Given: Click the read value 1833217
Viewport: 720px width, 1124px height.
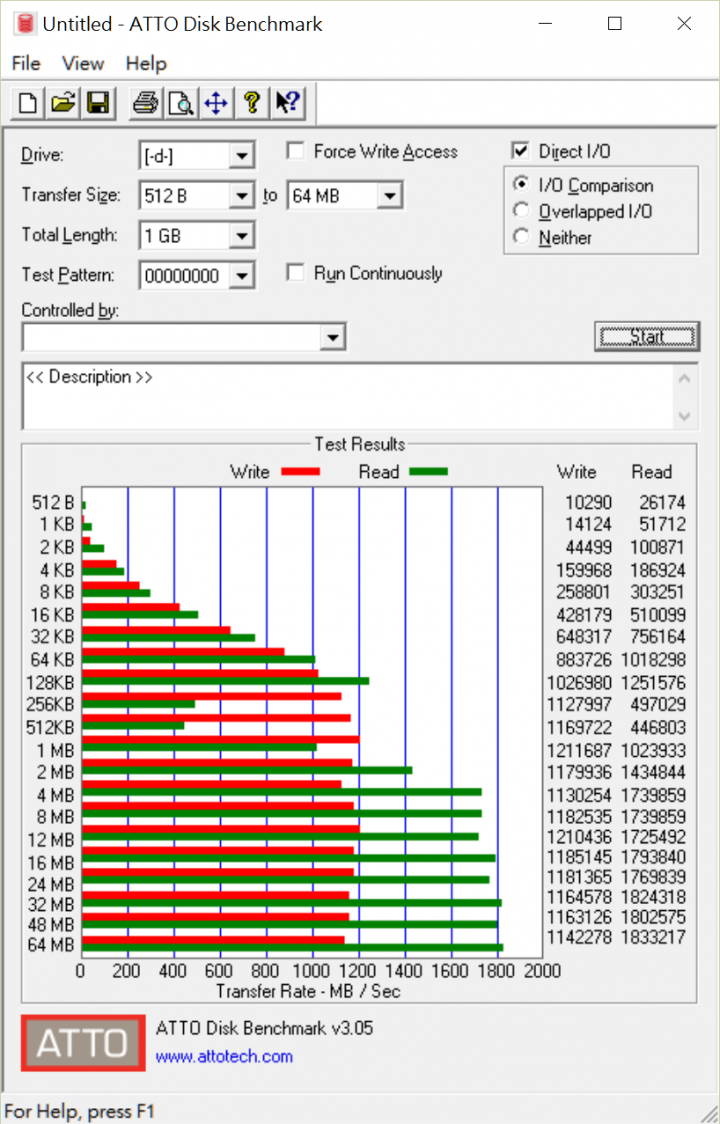Looking at the screenshot, I should tap(653, 937).
